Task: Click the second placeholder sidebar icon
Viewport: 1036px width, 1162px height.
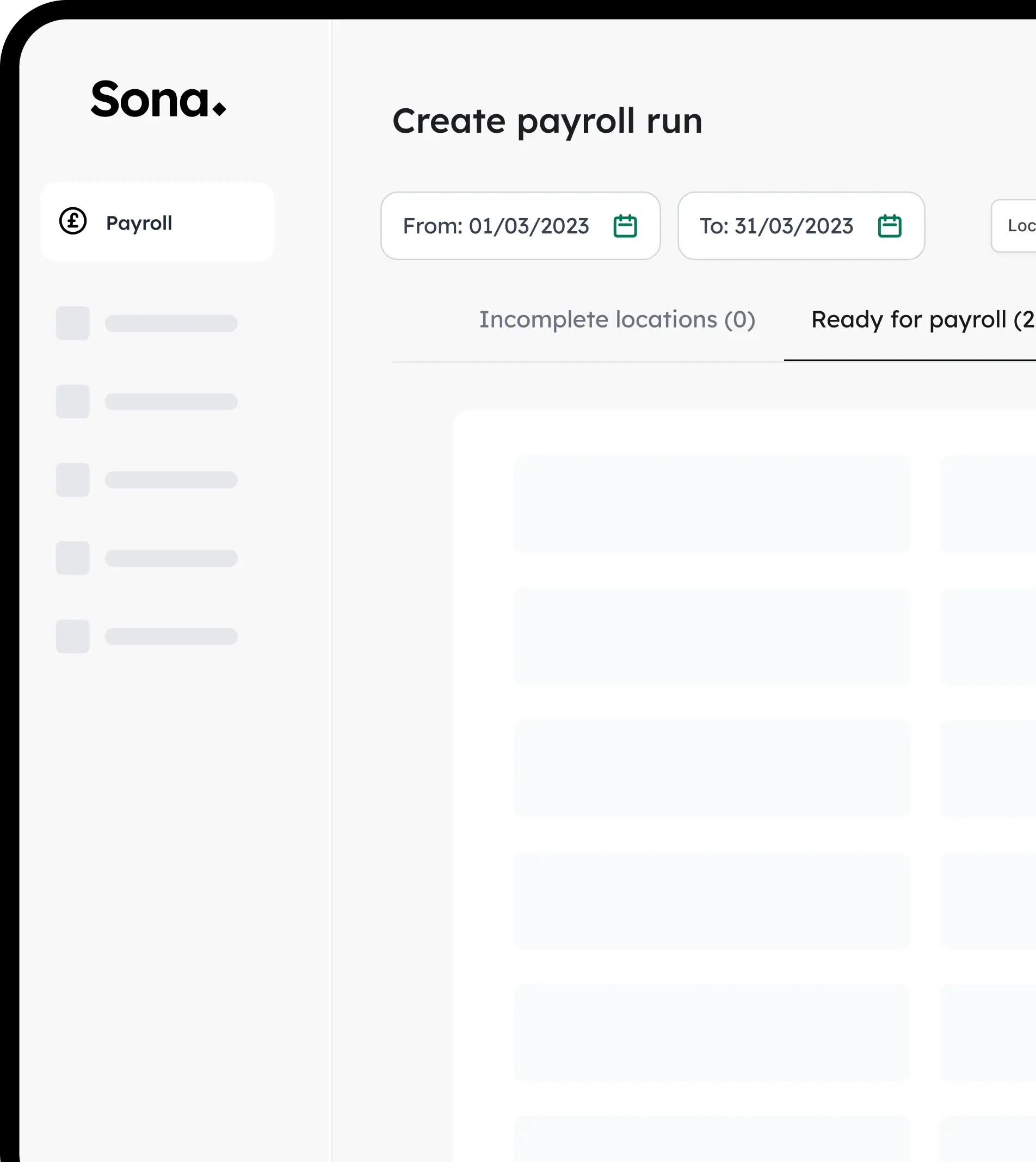Action: tap(73, 401)
